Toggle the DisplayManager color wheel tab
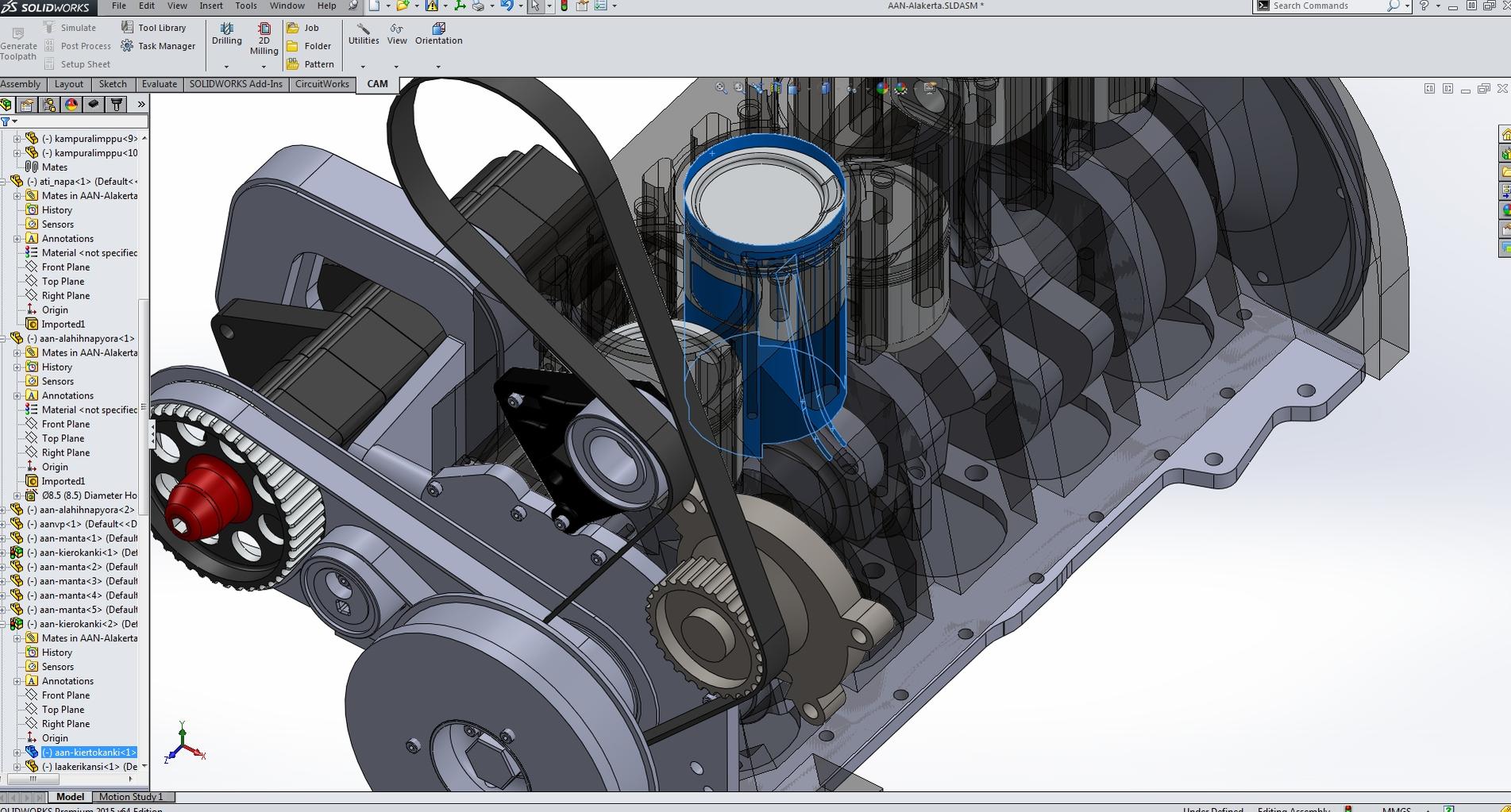The image size is (1511, 812). tap(71, 104)
